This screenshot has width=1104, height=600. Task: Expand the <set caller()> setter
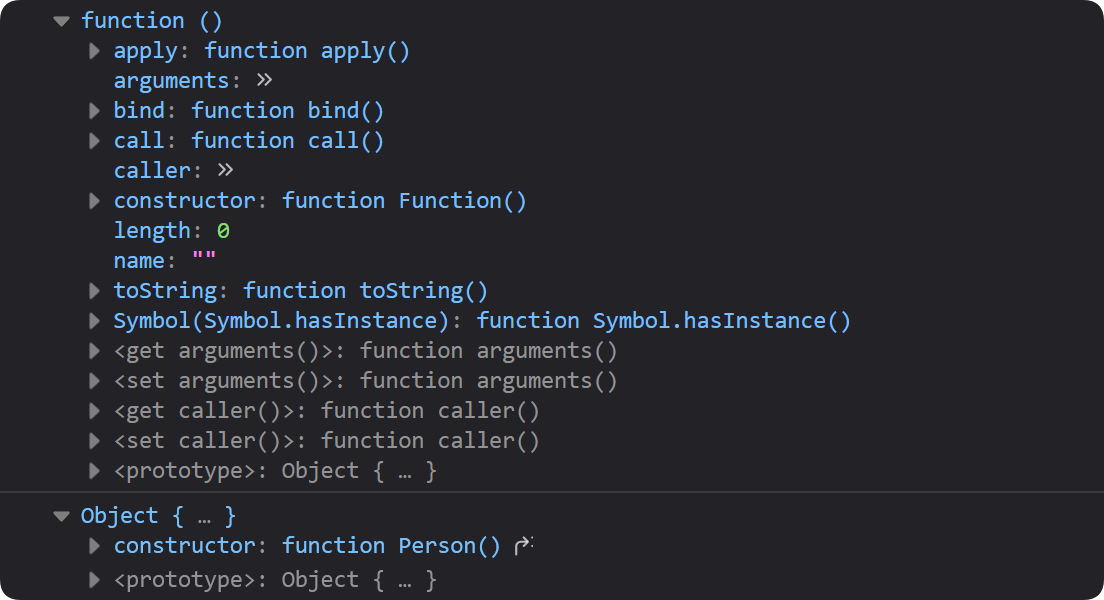pos(94,441)
